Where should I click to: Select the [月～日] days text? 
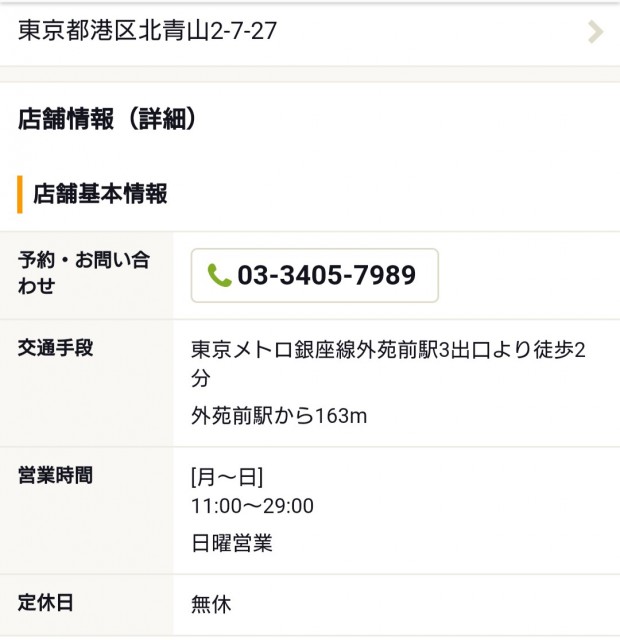pyautogui.click(x=227, y=476)
